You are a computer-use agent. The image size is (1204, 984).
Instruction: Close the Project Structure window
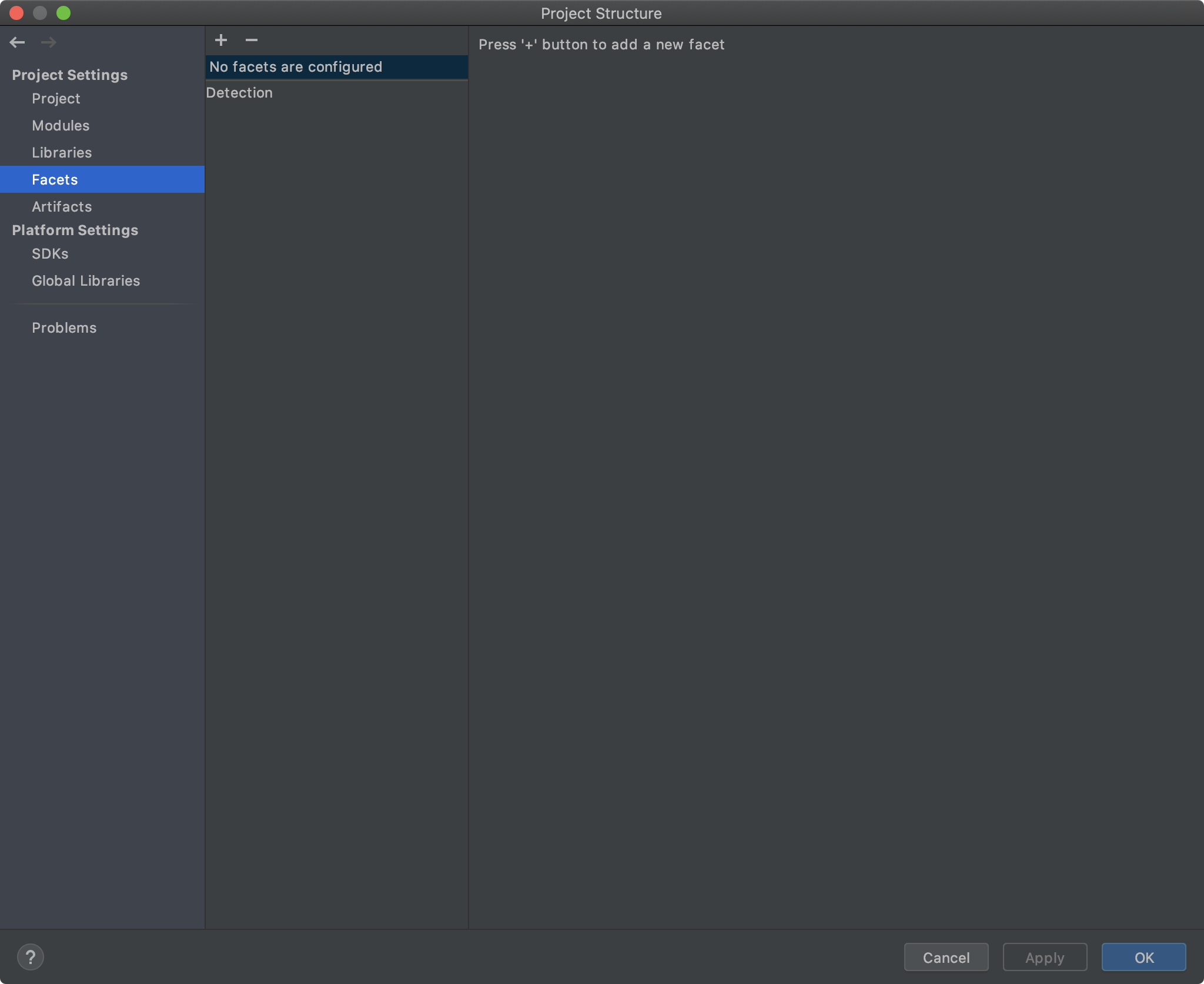[x=16, y=13]
